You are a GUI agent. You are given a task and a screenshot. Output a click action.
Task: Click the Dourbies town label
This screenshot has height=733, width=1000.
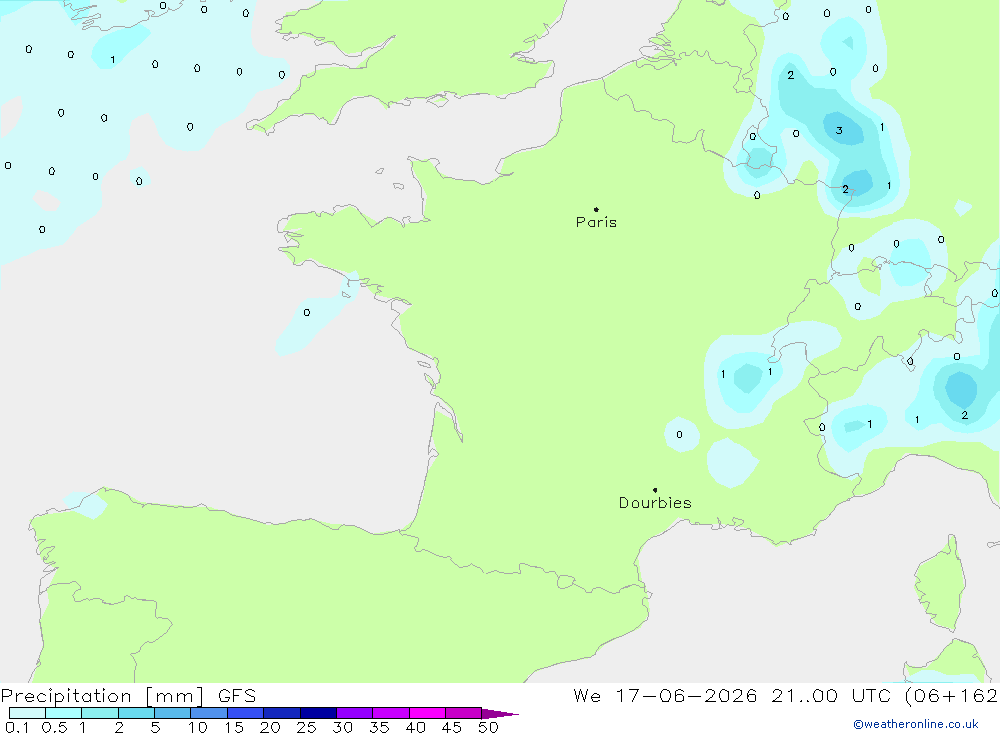[655, 503]
